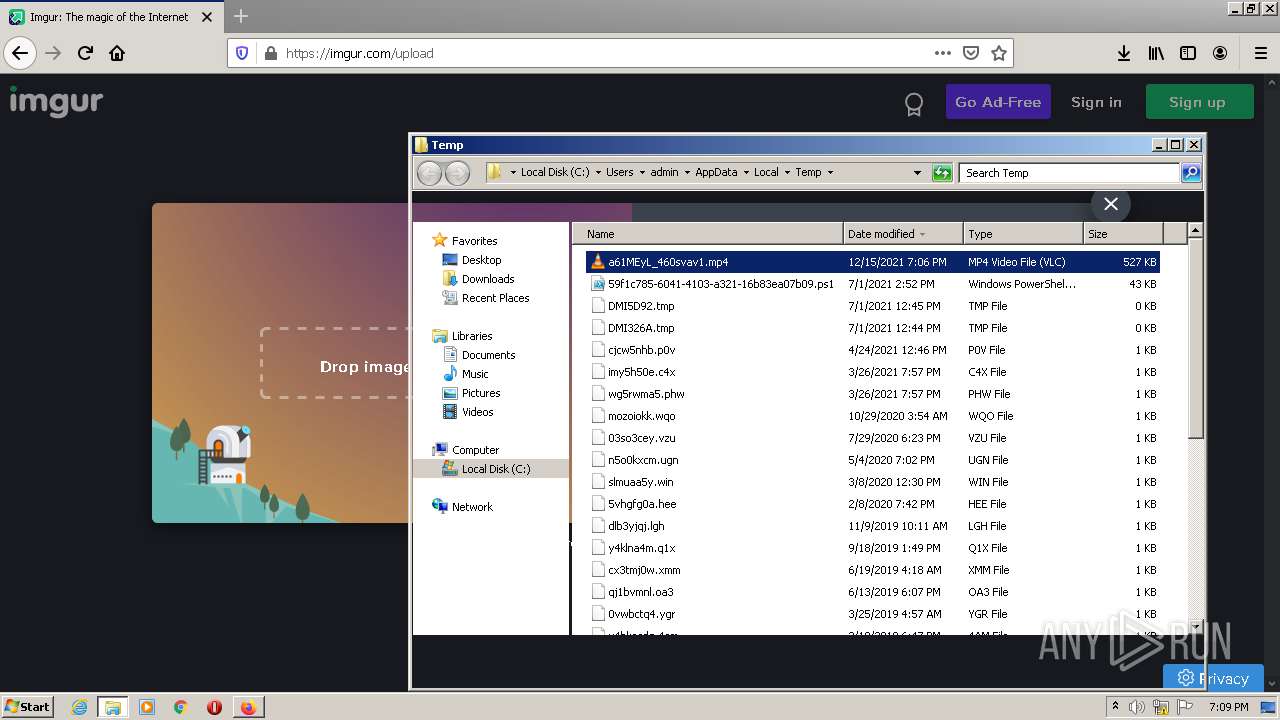Open Firefox library icon
Image resolution: width=1280 pixels, height=720 pixels.
point(1156,53)
